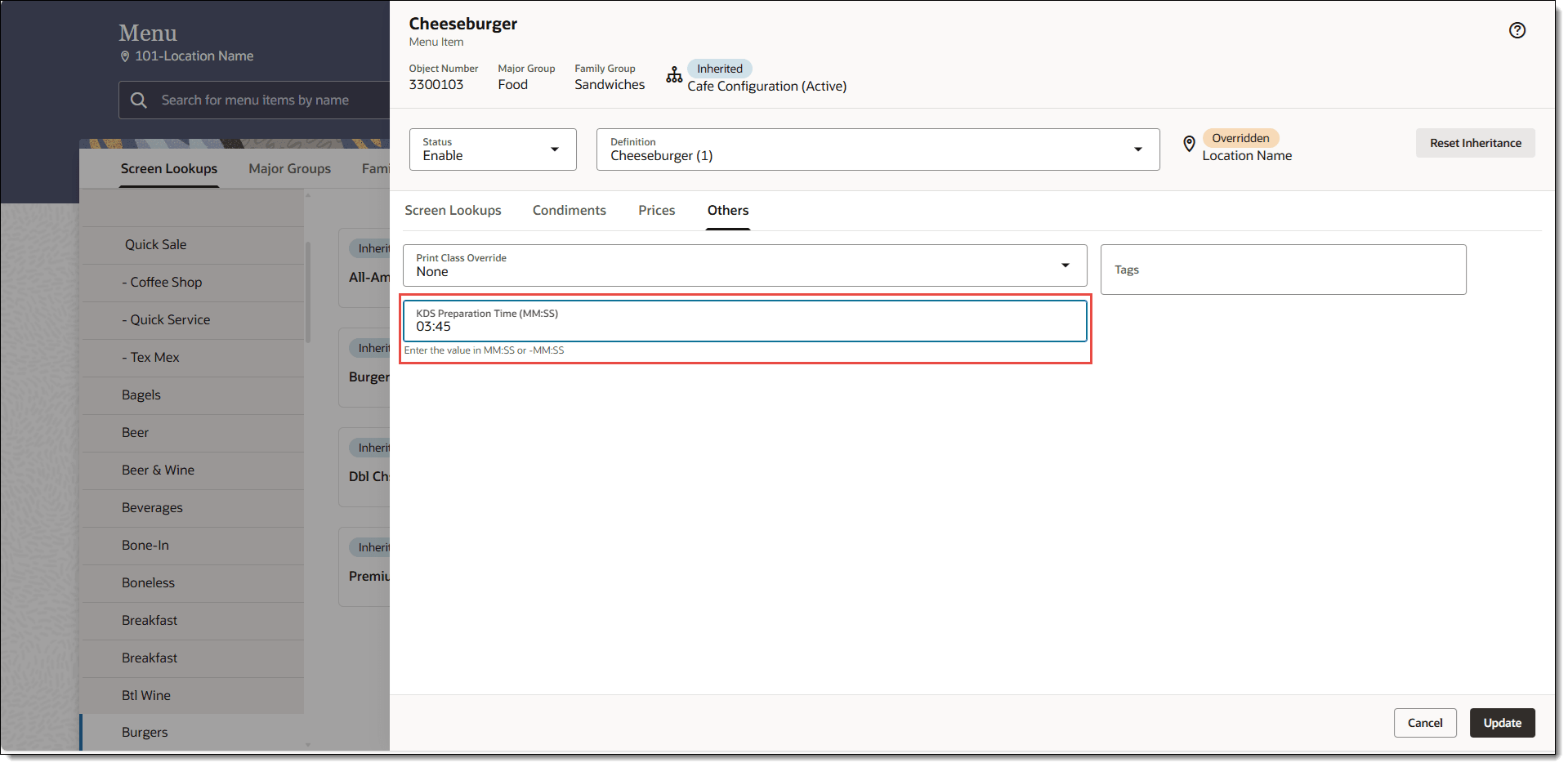
Task: Open the Print Class Override dropdown
Action: point(744,265)
